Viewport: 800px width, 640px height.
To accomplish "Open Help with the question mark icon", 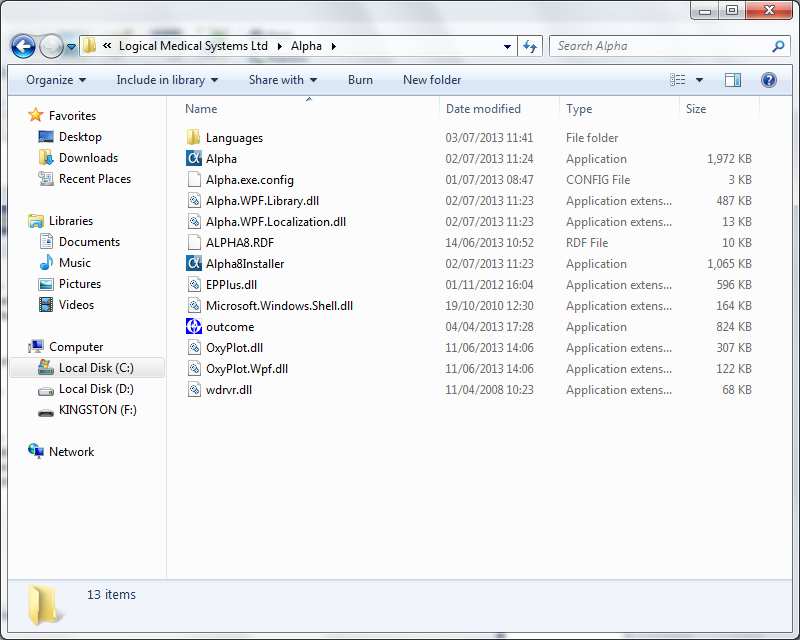I will (x=768, y=80).
